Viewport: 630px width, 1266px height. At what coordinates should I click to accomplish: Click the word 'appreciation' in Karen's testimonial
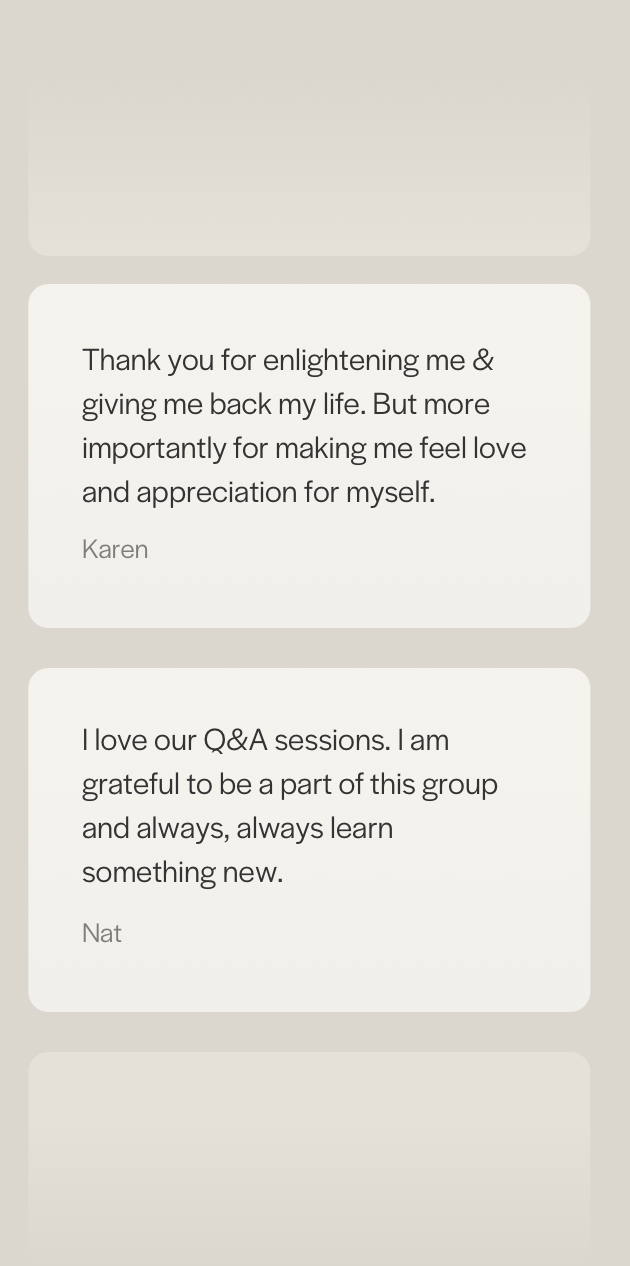[217, 493]
